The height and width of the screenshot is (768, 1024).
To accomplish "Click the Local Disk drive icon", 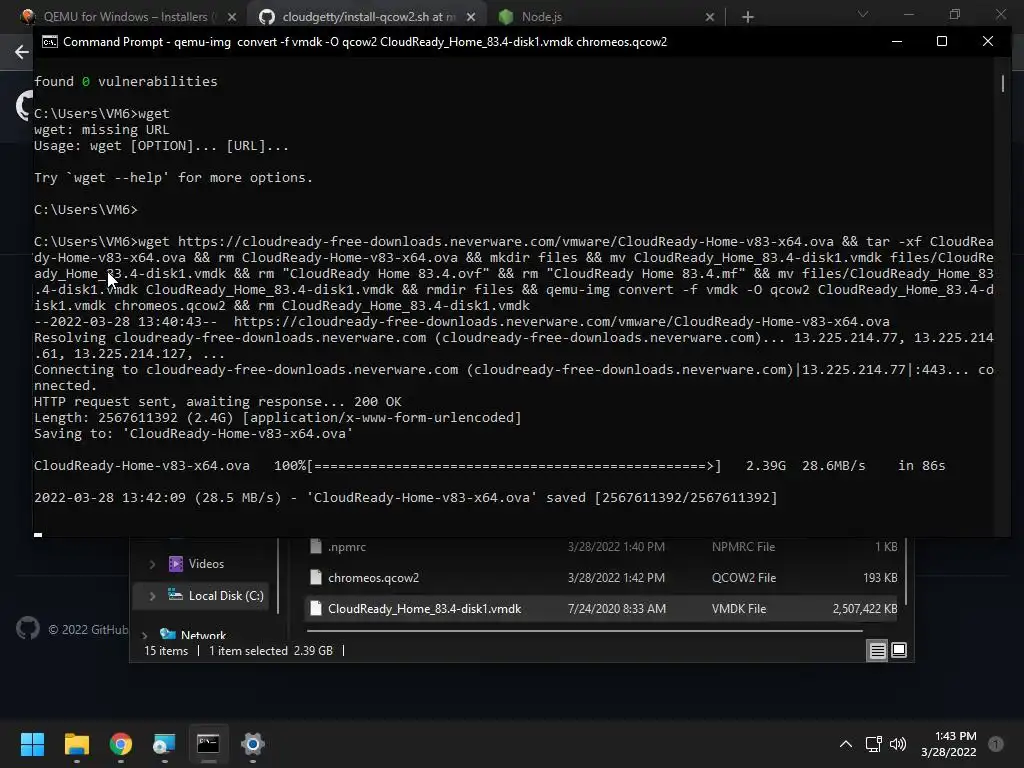I will coord(175,595).
